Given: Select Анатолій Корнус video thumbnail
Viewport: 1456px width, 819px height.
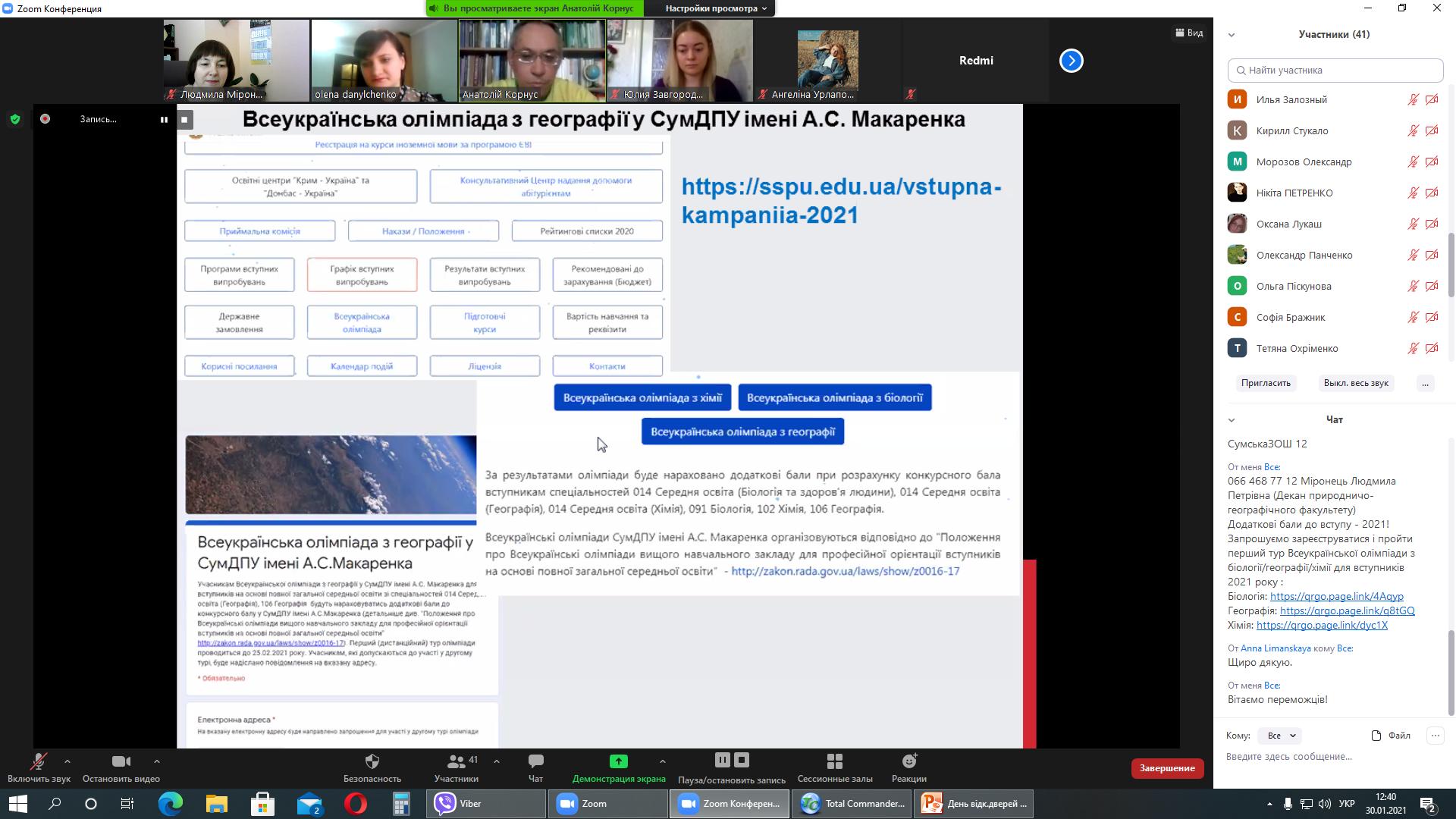Looking at the screenshot, I should [532, 61].
